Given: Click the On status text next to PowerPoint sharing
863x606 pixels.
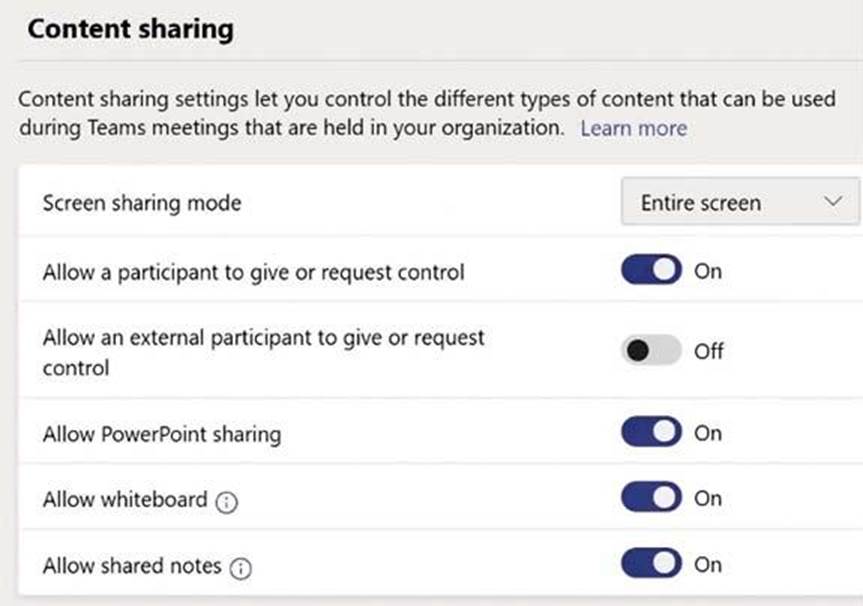Looking at the screenshot, I should pos(707,433).
